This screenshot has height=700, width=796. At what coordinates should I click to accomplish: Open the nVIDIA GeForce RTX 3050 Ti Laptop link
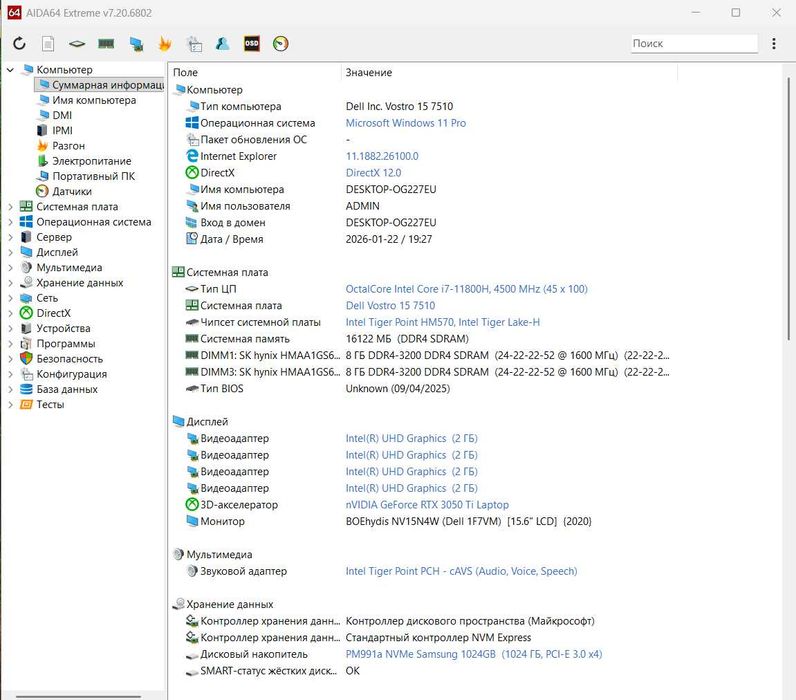point(427,505)
